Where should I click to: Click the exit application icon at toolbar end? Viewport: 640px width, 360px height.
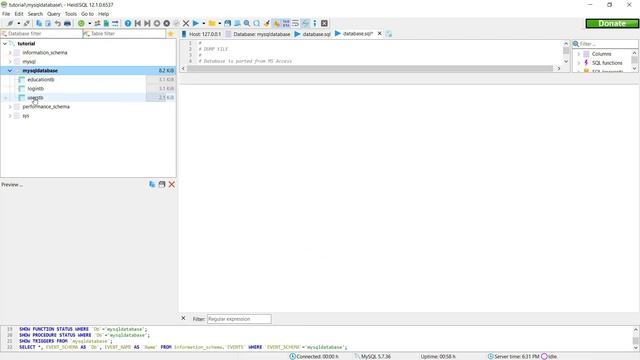tap(324, 24)
